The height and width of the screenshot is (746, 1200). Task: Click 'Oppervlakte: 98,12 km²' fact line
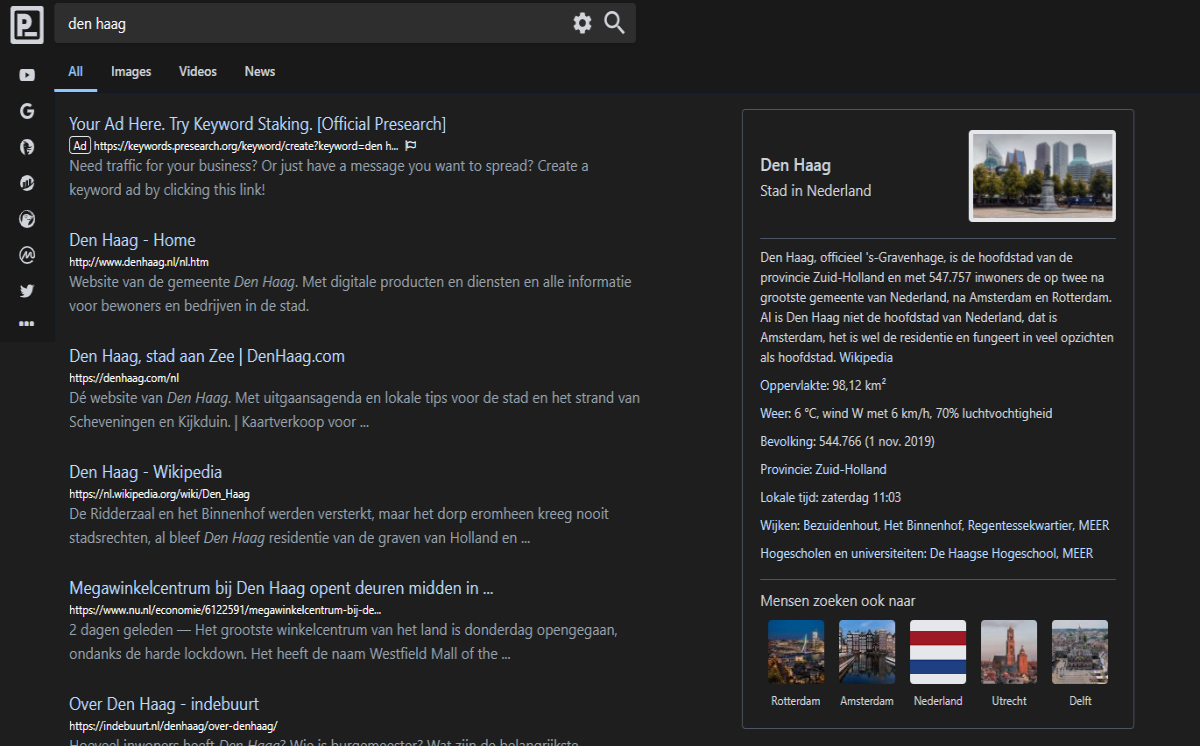tap(824, 385)
